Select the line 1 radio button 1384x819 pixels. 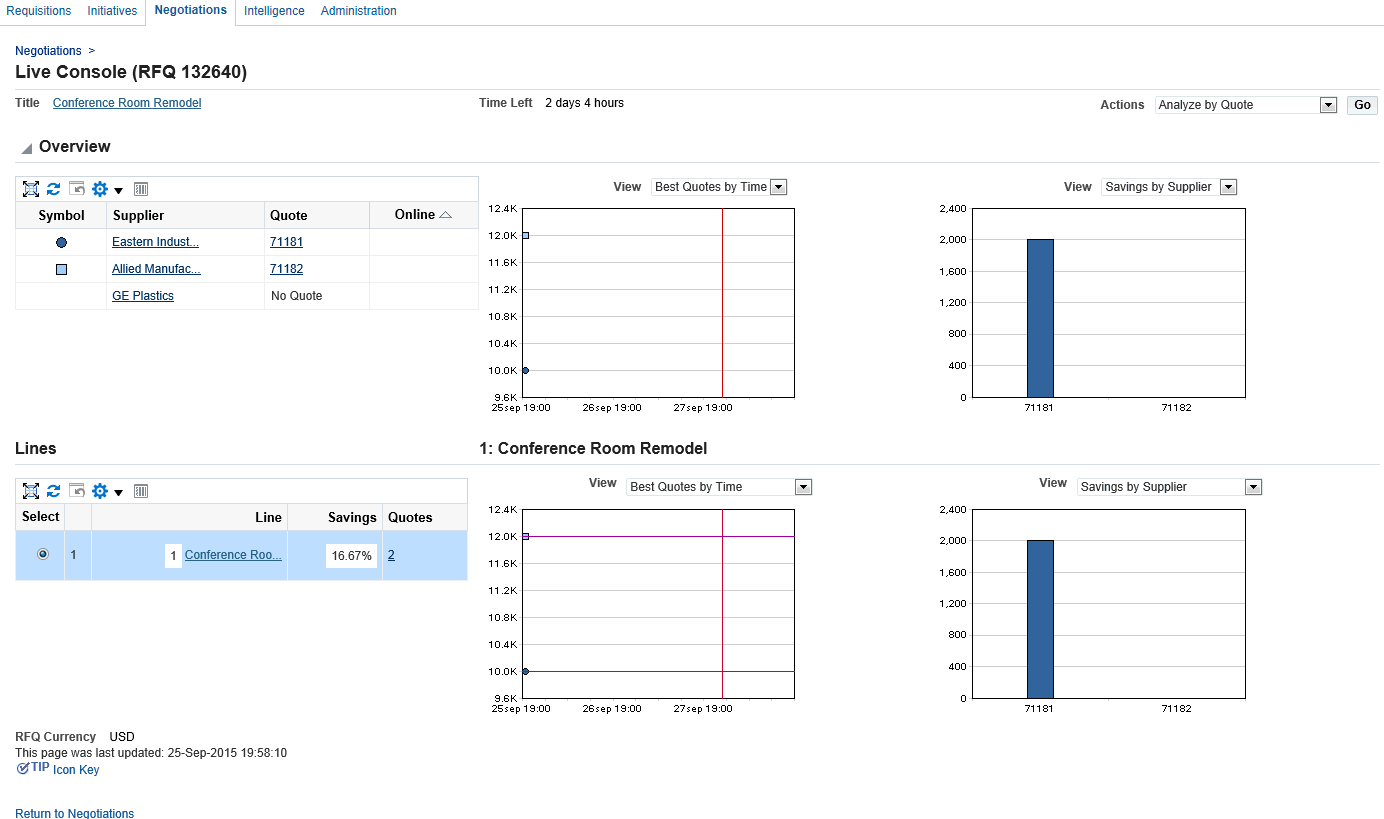pos(42,554)
